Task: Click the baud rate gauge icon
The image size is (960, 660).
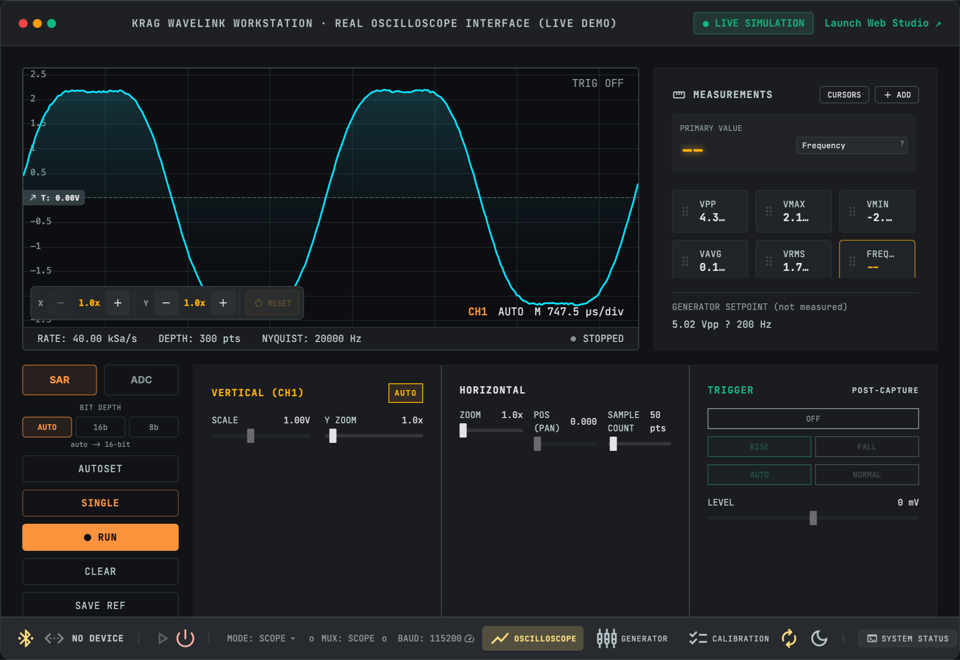Action: point(470,639)
